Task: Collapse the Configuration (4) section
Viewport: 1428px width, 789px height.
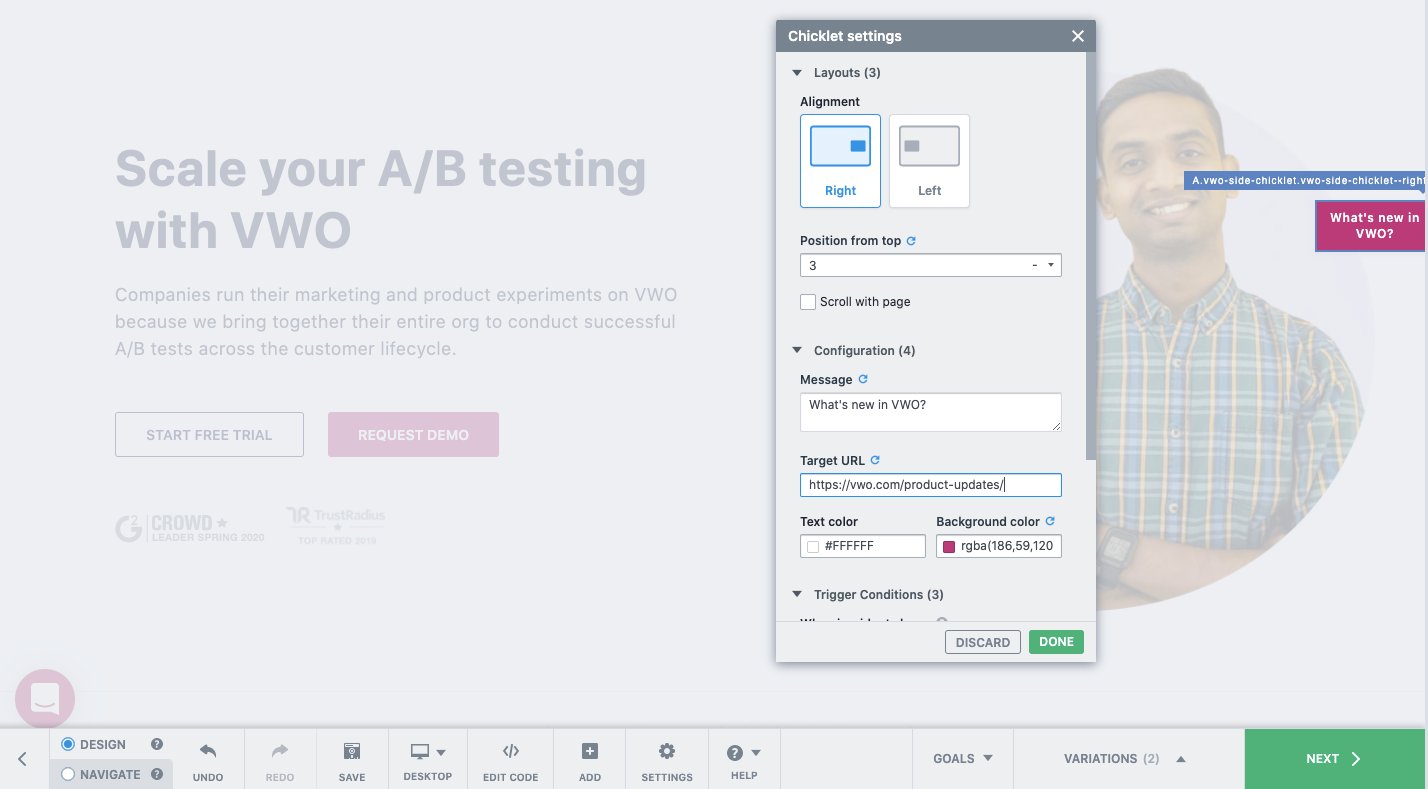Action: pyautogui.click(x=797, y=351)
